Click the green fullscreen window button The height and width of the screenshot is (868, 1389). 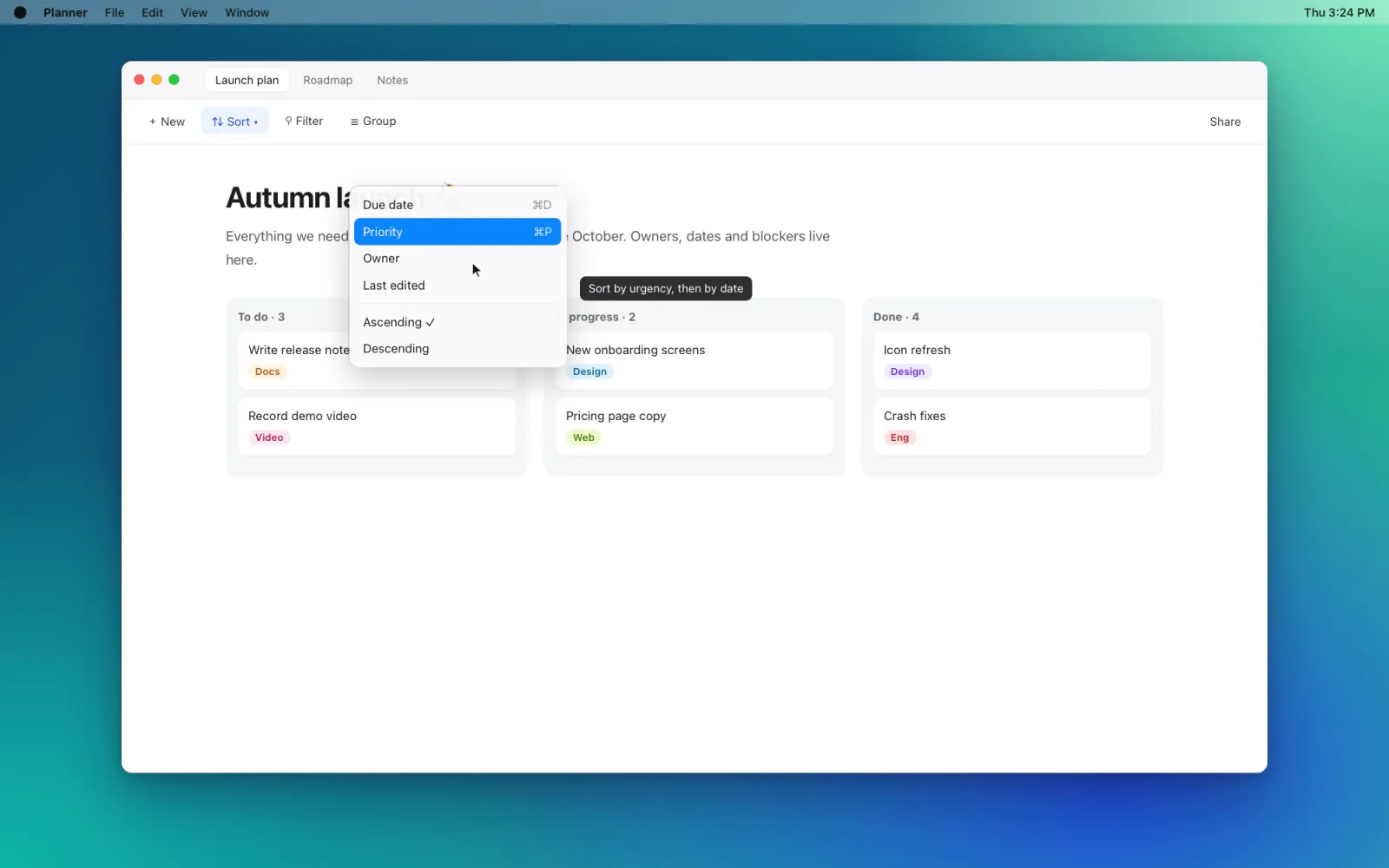174,80
